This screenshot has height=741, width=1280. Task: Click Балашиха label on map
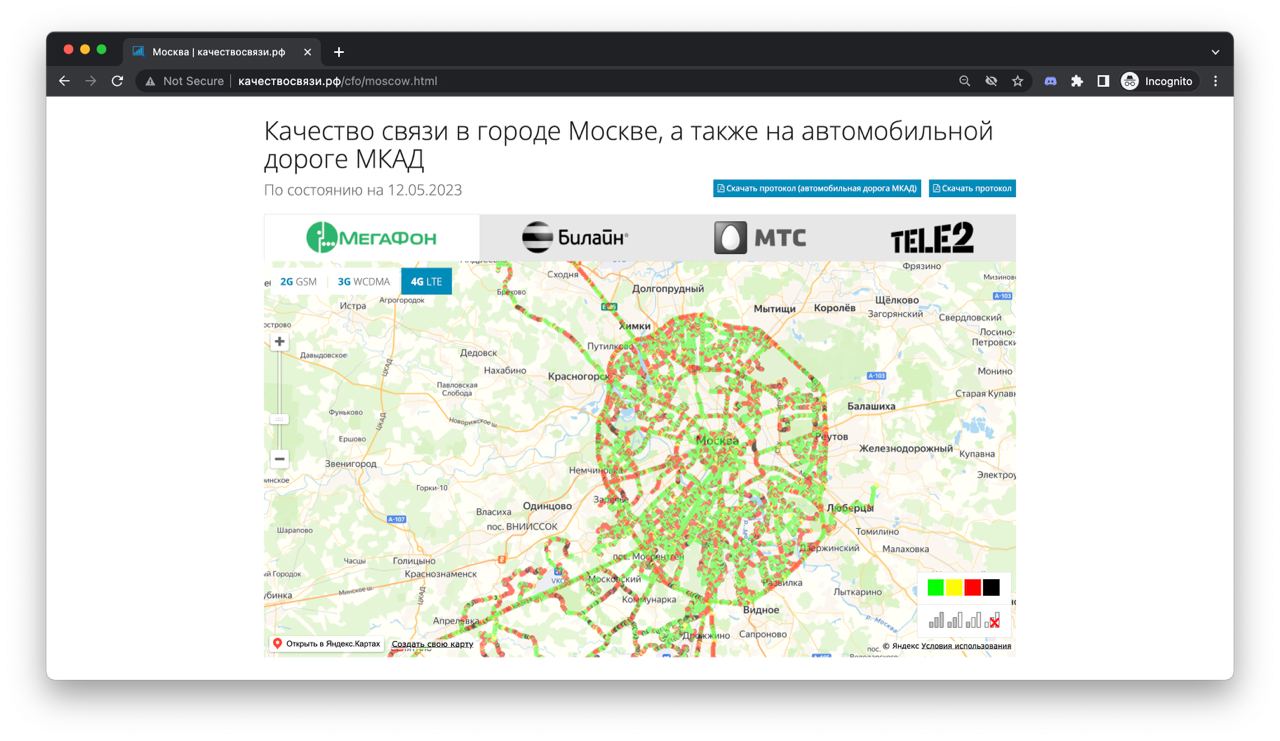[x=871, y=407]
